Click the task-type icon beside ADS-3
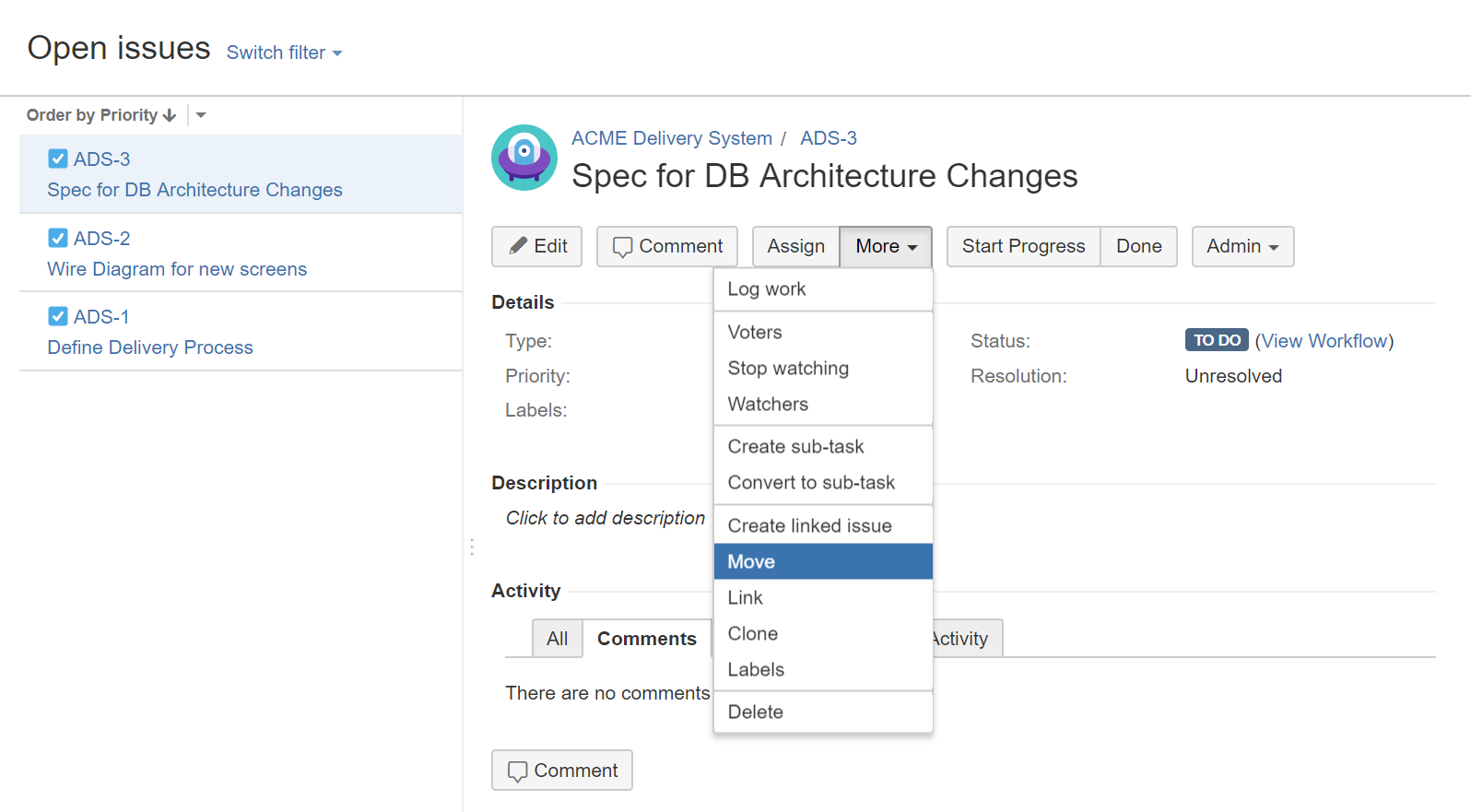The image size is (1471, 812). (57, 159)
